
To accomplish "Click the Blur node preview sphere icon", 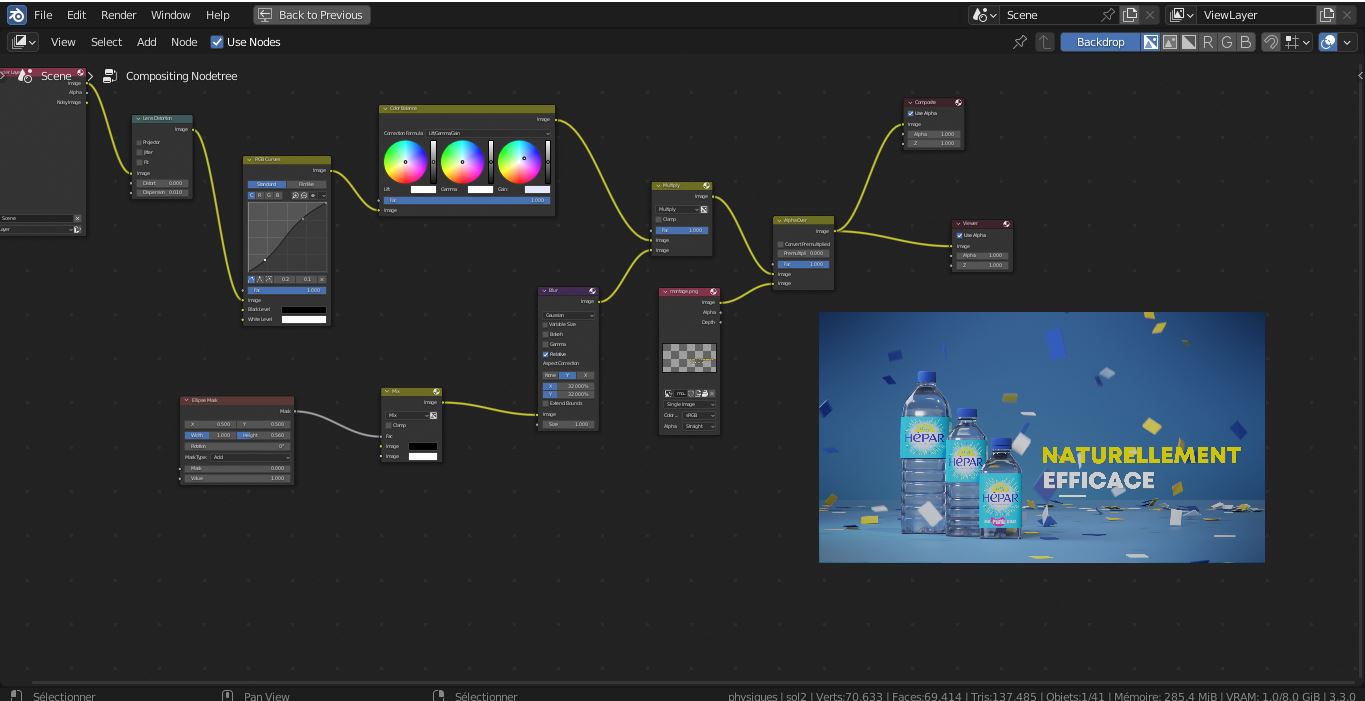I will [592, 291].
